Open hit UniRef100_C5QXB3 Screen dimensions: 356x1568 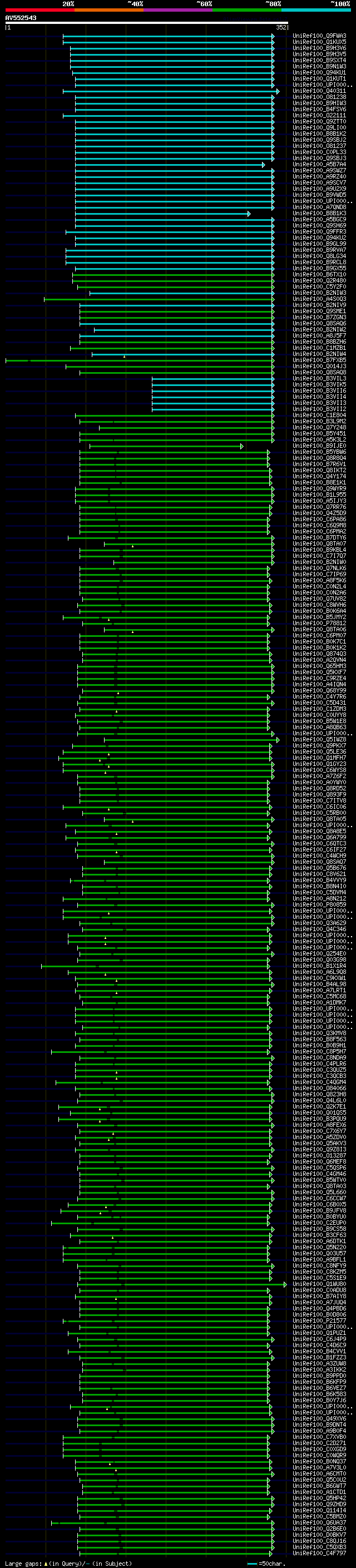click(x=319, y=1547)
